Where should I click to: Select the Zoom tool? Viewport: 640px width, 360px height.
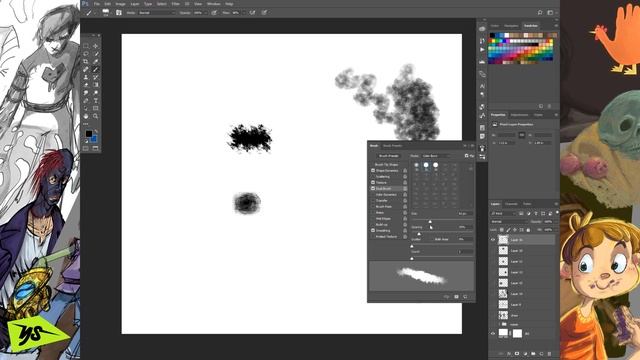[96, 116]
